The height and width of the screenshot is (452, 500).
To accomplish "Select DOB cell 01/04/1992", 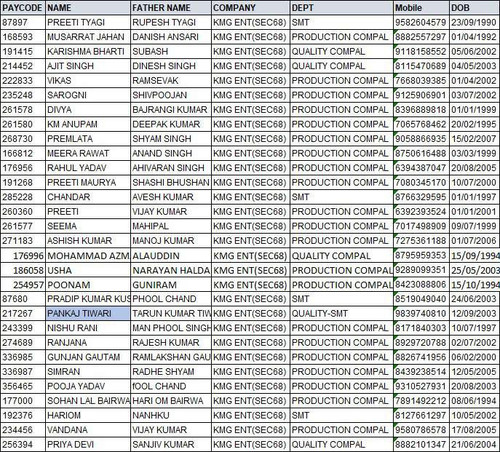I will pos(475,37).
